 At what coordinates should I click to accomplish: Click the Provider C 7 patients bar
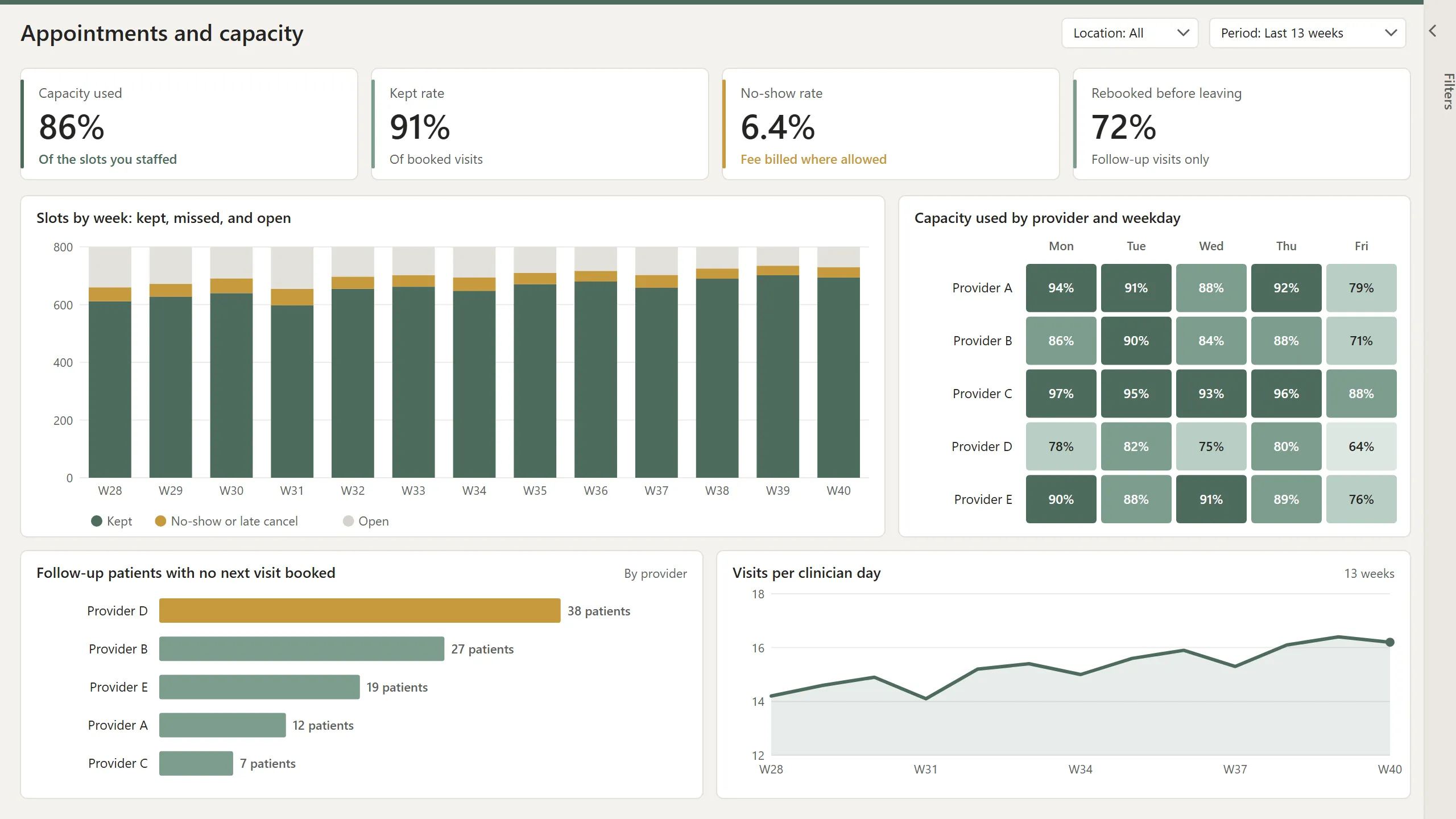coord(196,763)
